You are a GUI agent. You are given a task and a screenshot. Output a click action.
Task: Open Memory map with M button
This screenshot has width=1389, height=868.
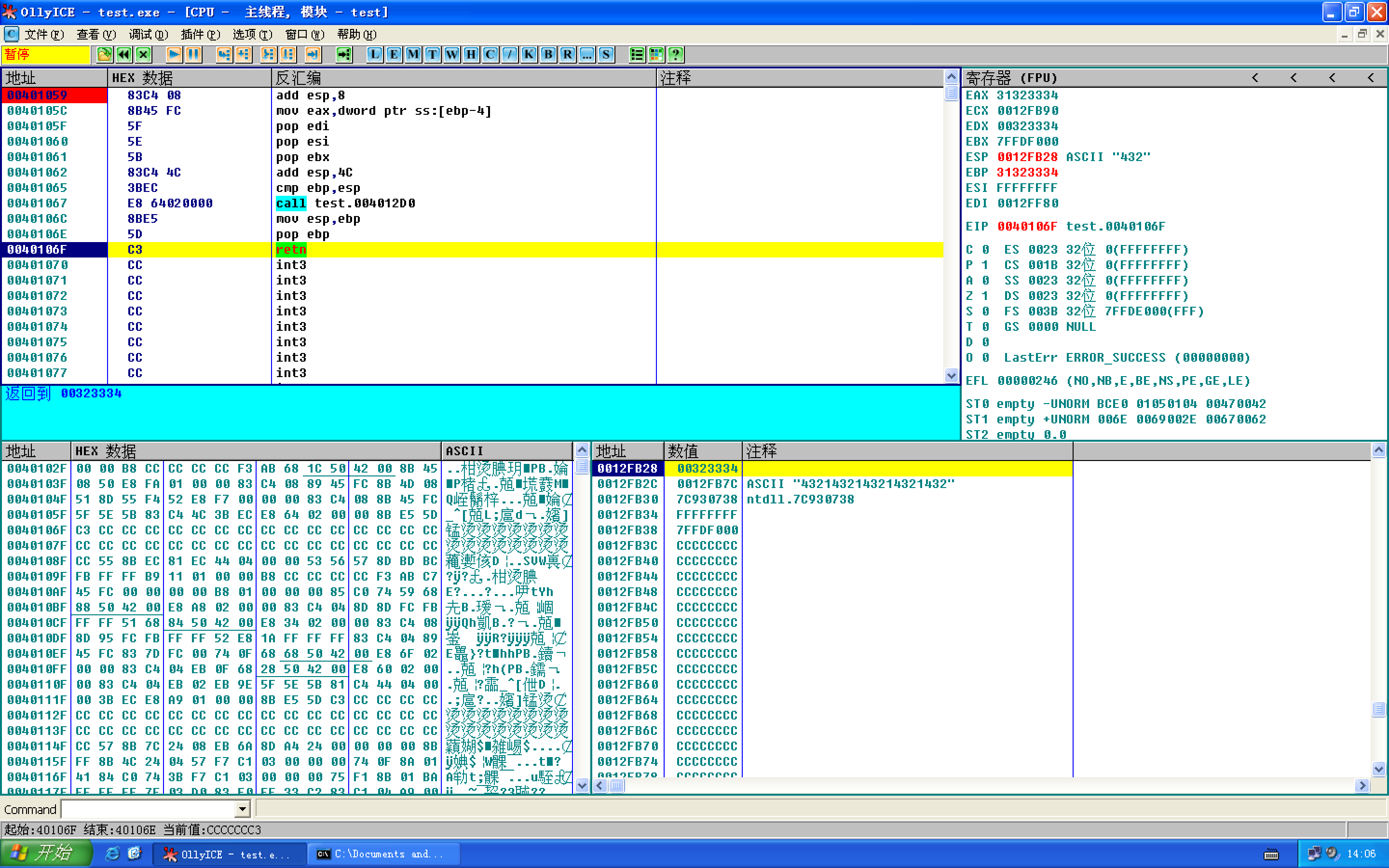pos(413,54)
